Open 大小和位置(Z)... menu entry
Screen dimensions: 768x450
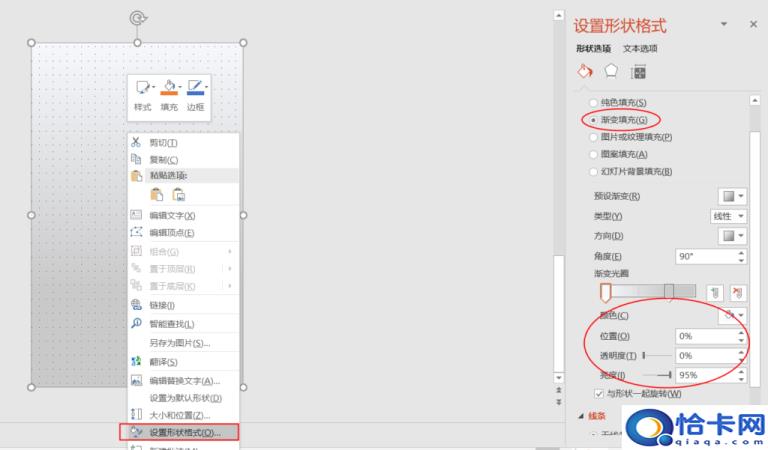pyautogui.click(x=179, y=415)
